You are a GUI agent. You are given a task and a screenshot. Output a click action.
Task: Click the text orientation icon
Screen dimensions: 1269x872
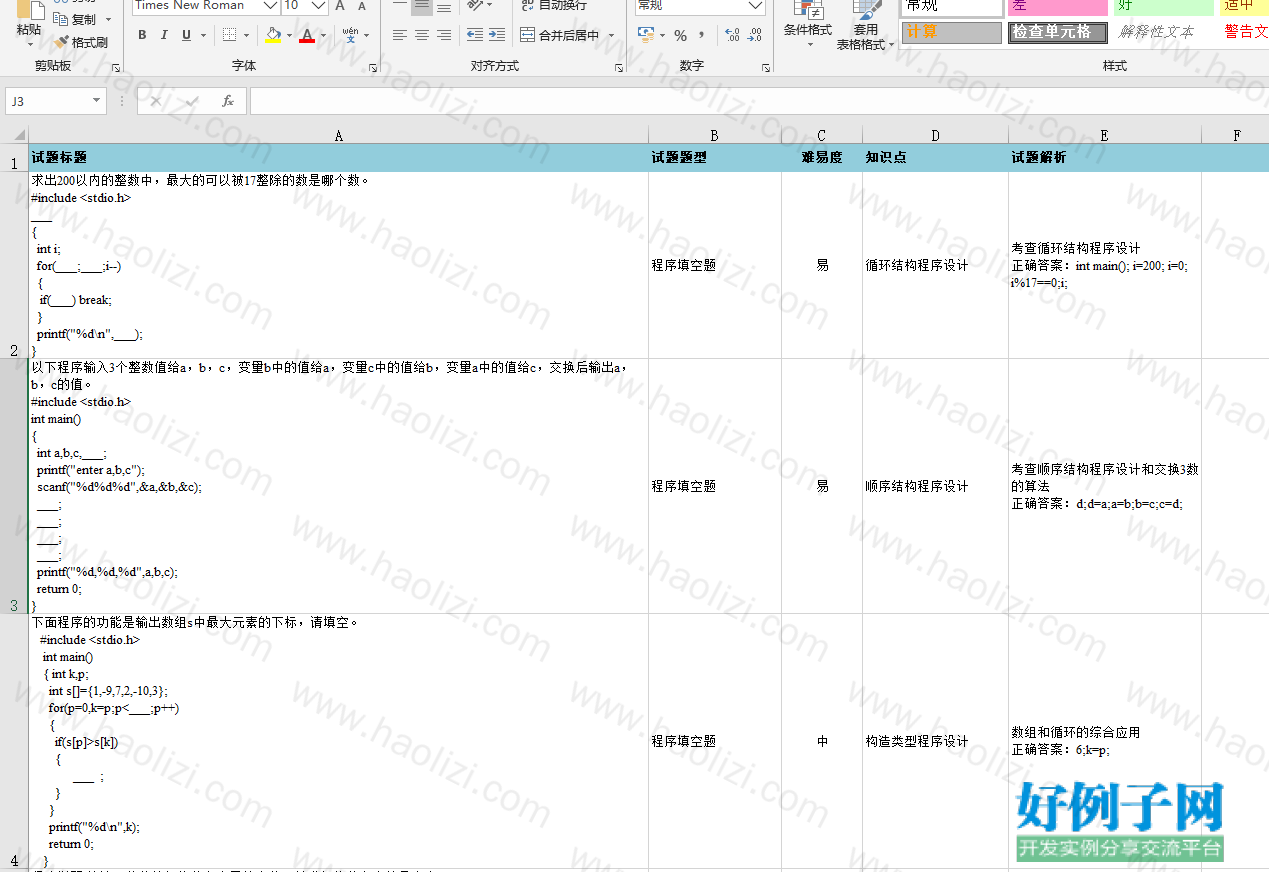474,6
